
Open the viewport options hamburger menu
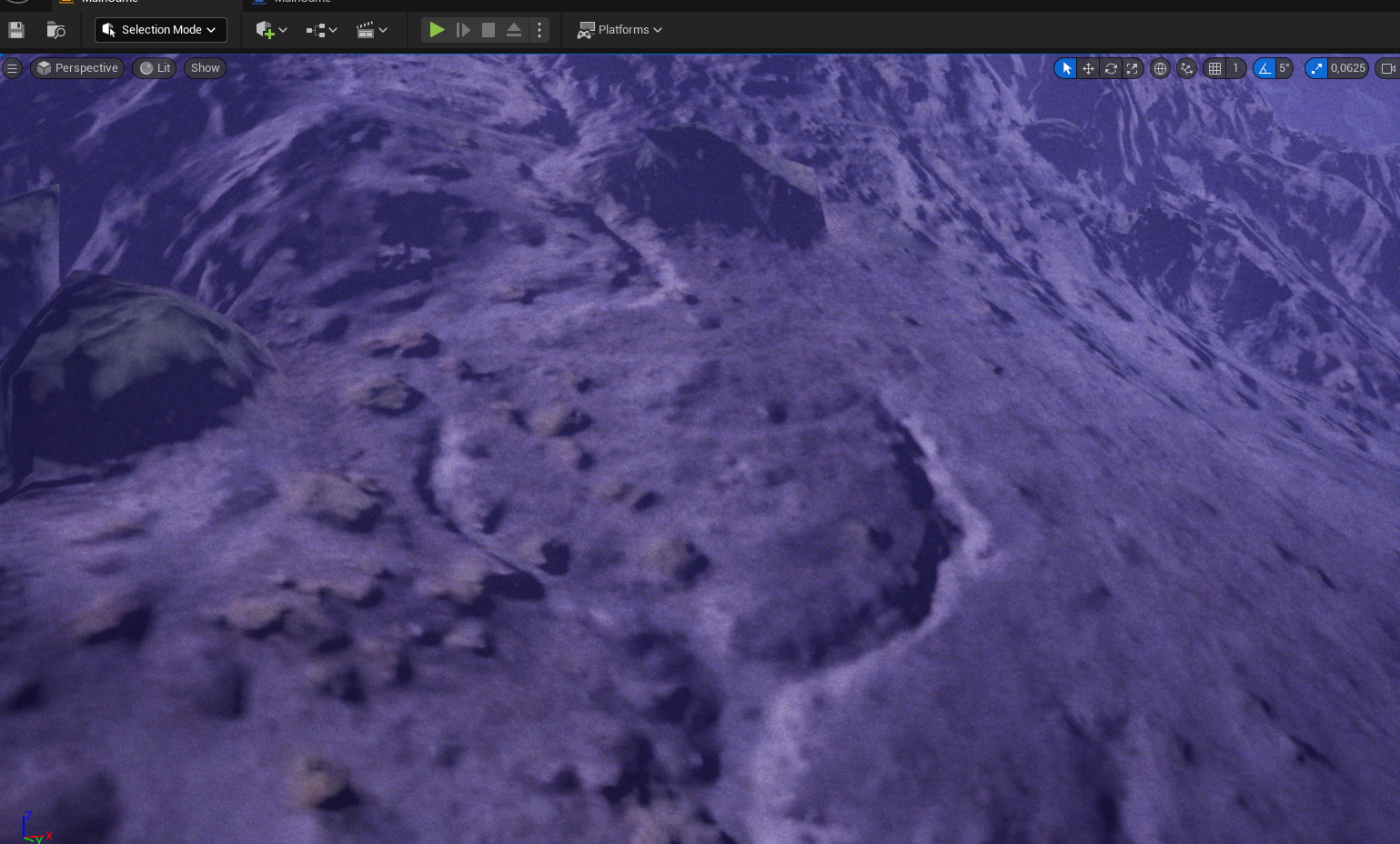click(x=12, y=68)
